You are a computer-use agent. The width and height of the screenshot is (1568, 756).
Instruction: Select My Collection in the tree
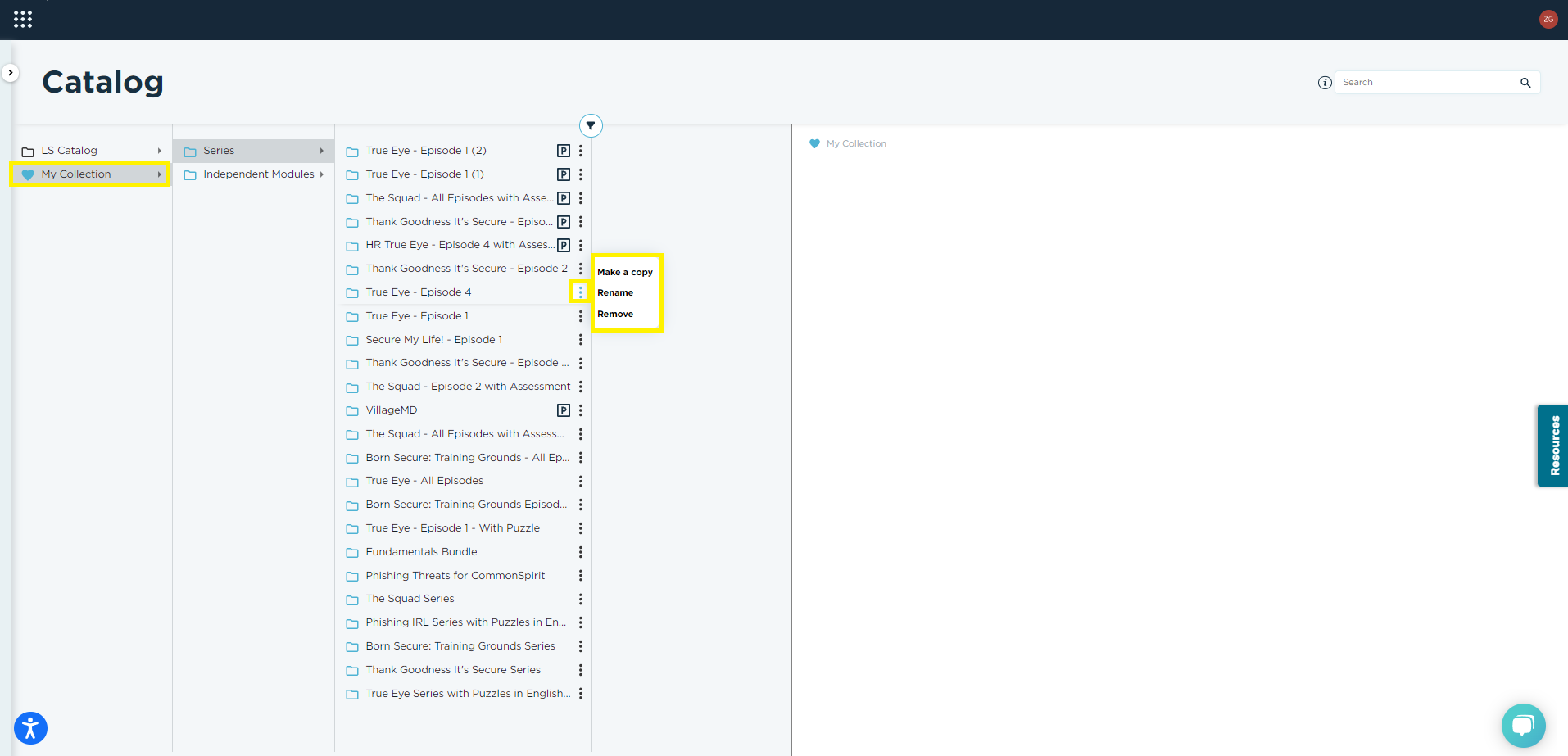pyautogui.click(x=76, y=174)
